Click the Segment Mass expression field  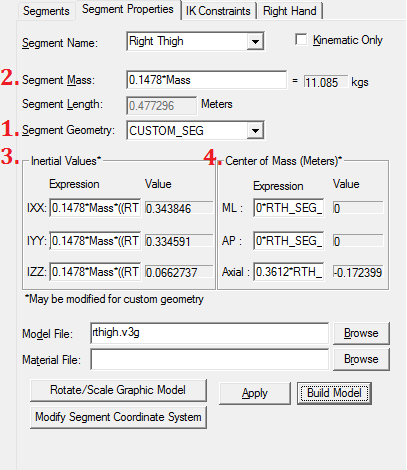[x=206, y=80]
